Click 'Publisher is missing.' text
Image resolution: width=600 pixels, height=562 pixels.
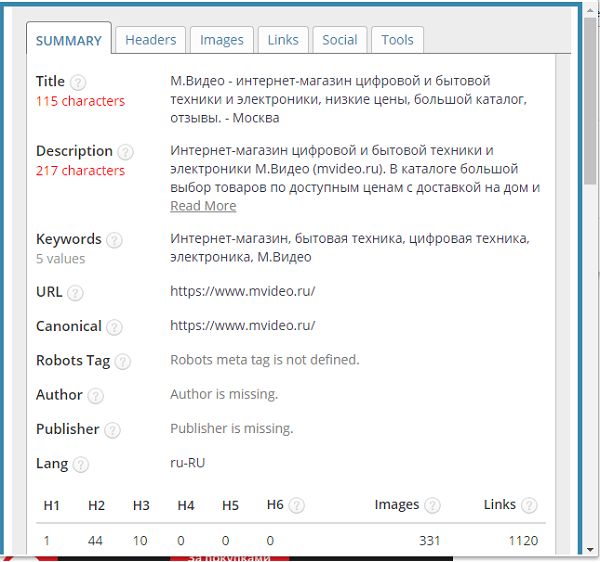(232, 428)
